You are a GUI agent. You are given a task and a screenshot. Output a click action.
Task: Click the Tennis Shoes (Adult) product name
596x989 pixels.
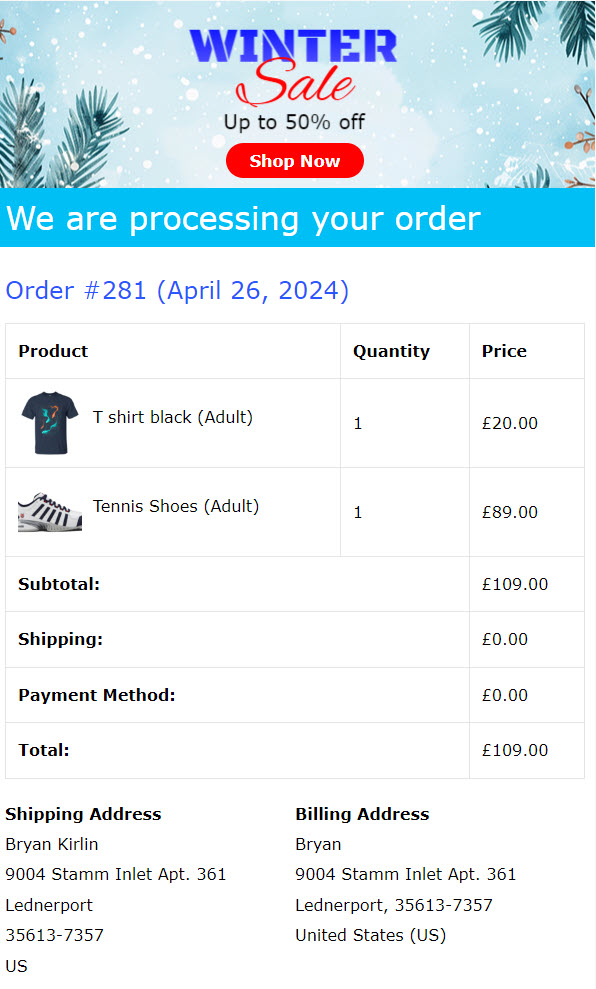point(176,506)
